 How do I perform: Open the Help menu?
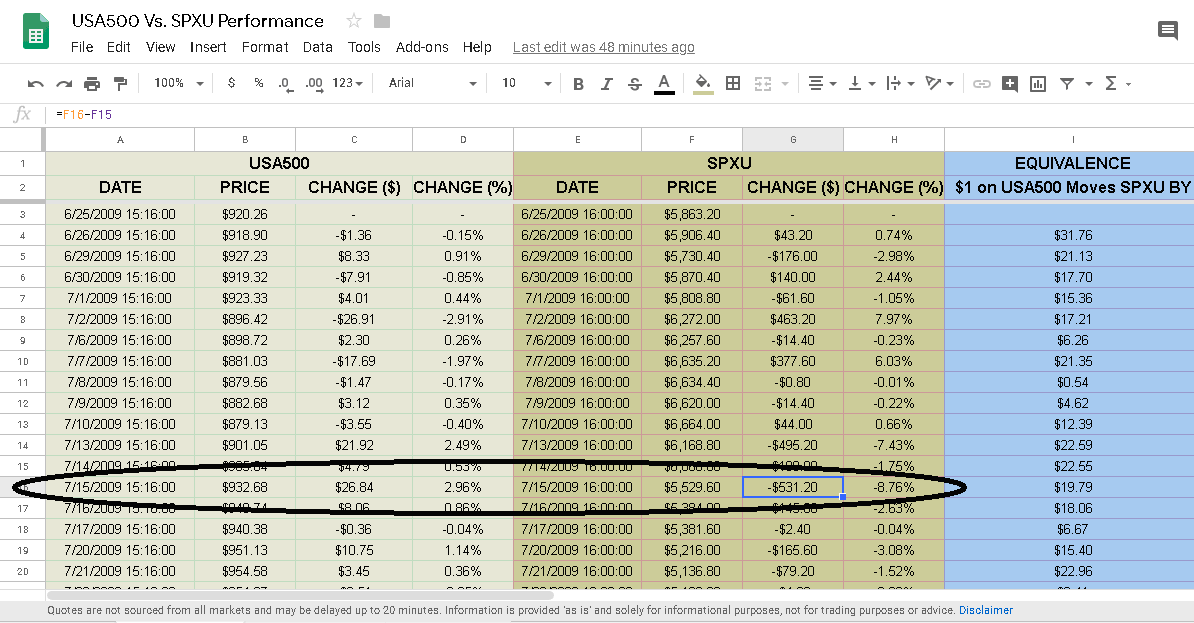(x=477, y=47)
